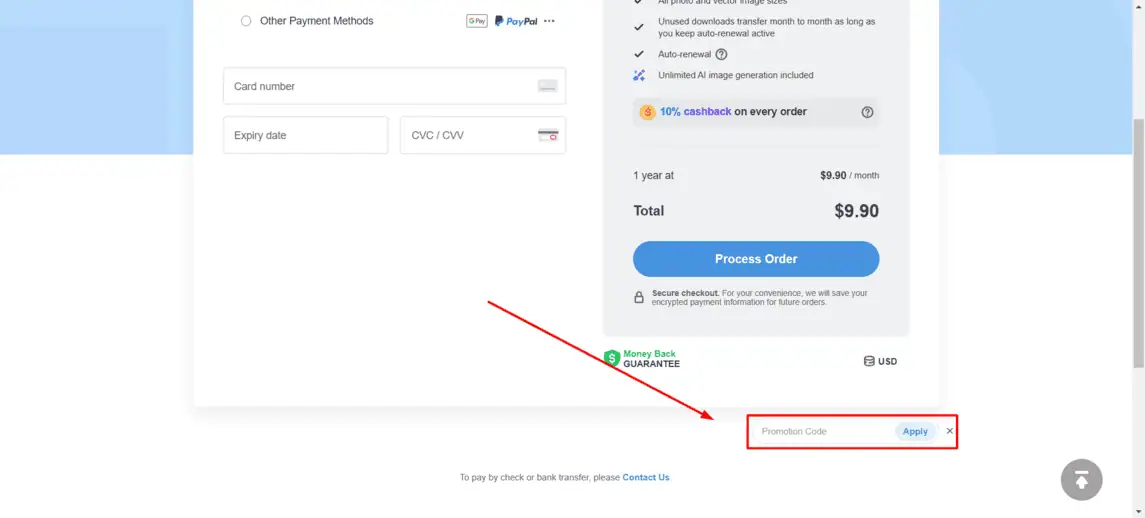
Task: Focus the Expiry date field
Action: [306, 135]
